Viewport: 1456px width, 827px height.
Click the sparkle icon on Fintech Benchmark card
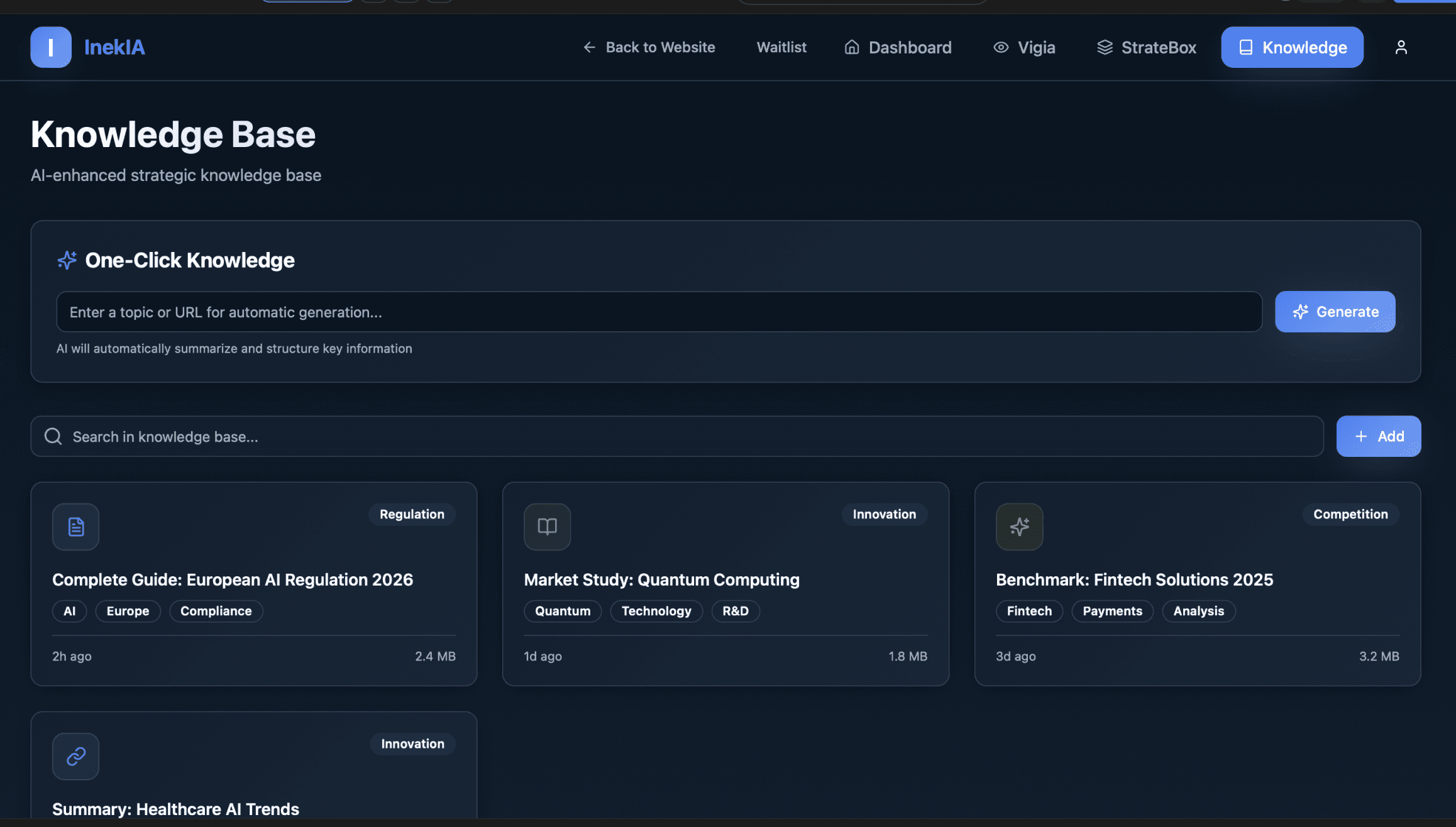point(1019,527)
